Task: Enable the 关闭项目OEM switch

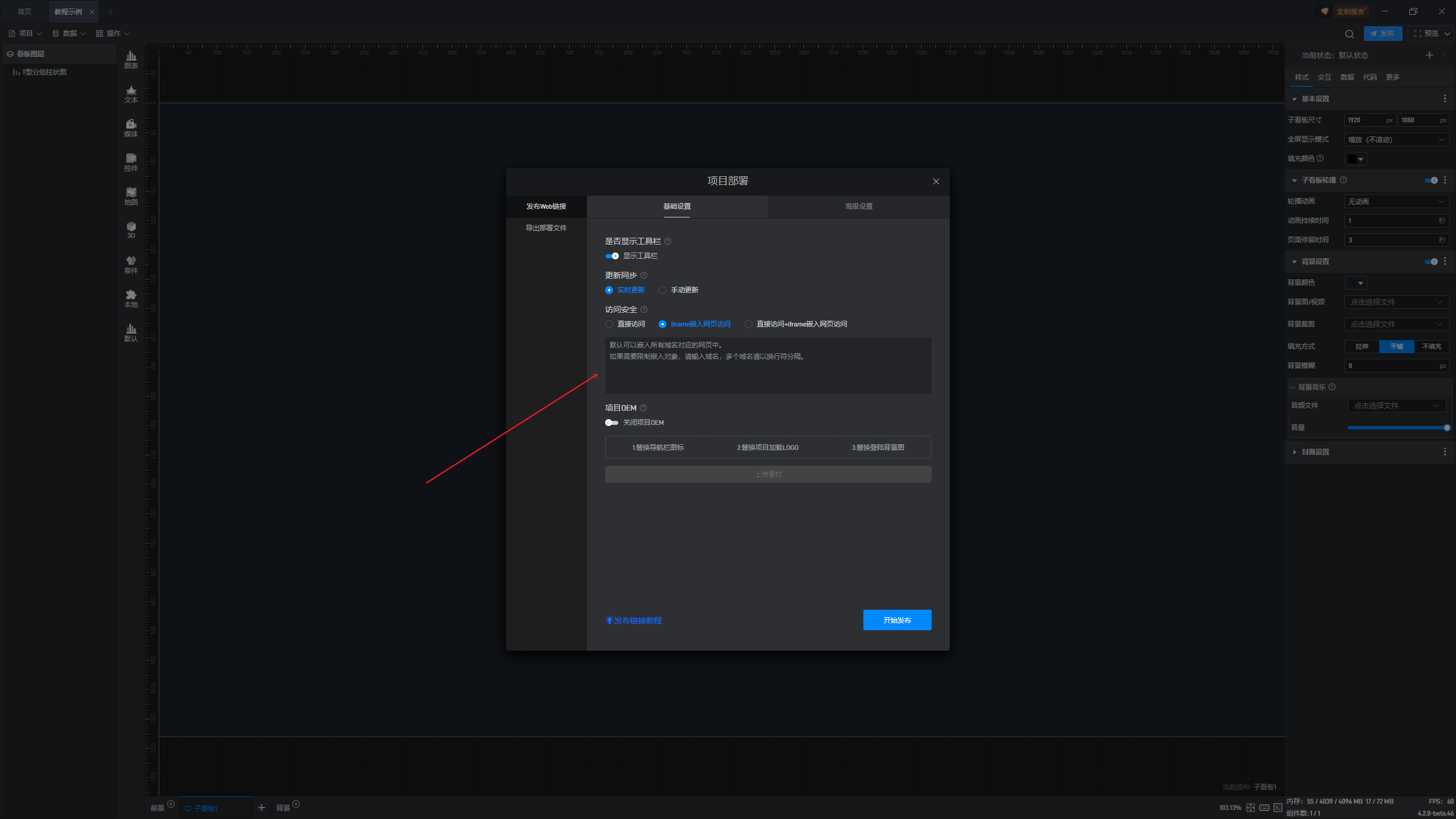Action: 612,423
